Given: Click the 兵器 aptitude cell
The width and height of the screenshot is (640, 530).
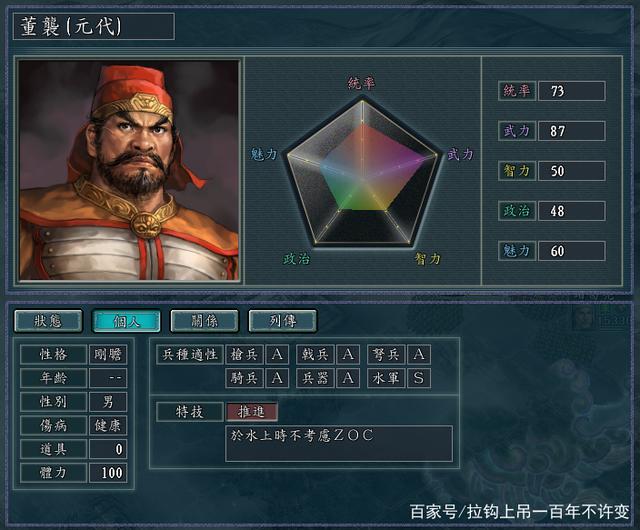Looking at the screenshot, I should tap(315, 378).
